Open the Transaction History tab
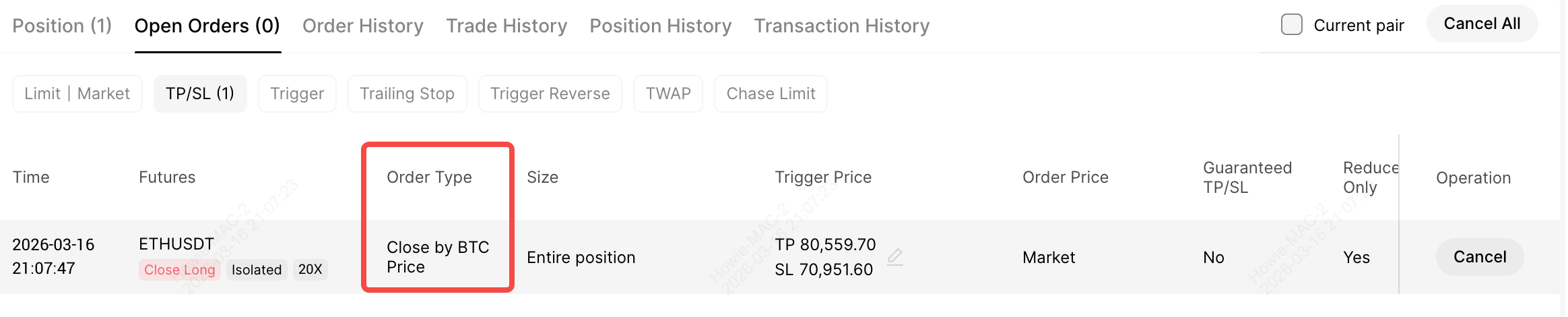 click(x=841, y=26)
